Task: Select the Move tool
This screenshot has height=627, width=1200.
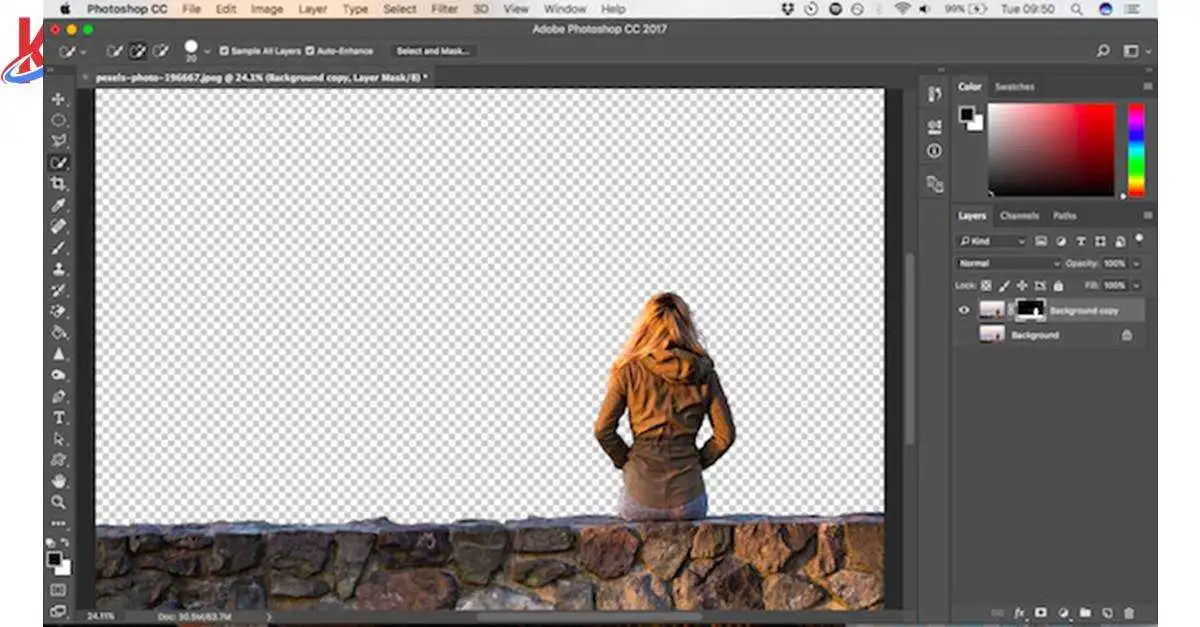Action: point(59,99)
